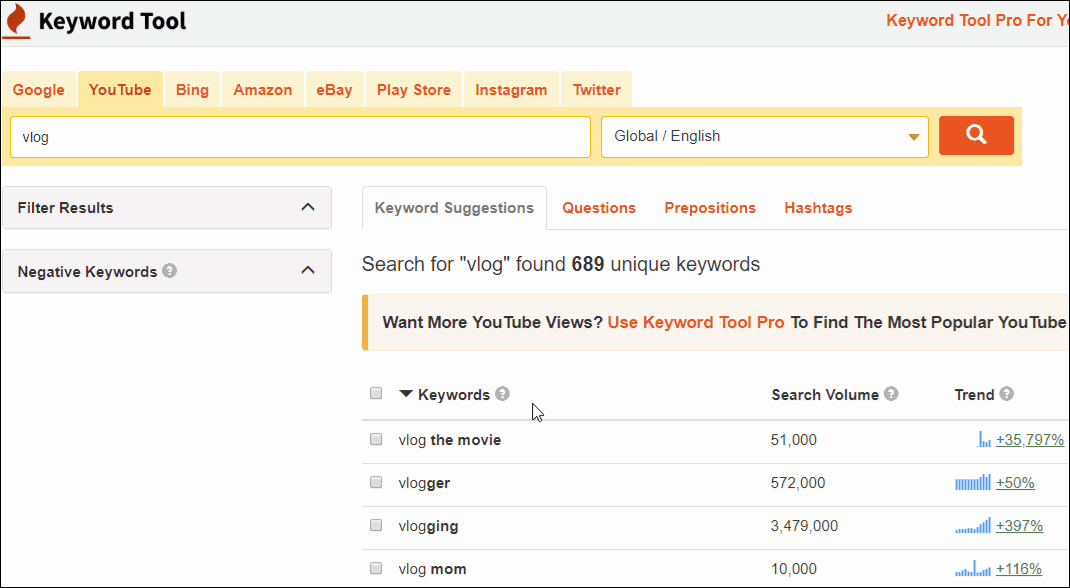Click the 51,000 search volume value
Image resolution: width=1070 pixels, height=588 pixels.
(x=794, y=440)
